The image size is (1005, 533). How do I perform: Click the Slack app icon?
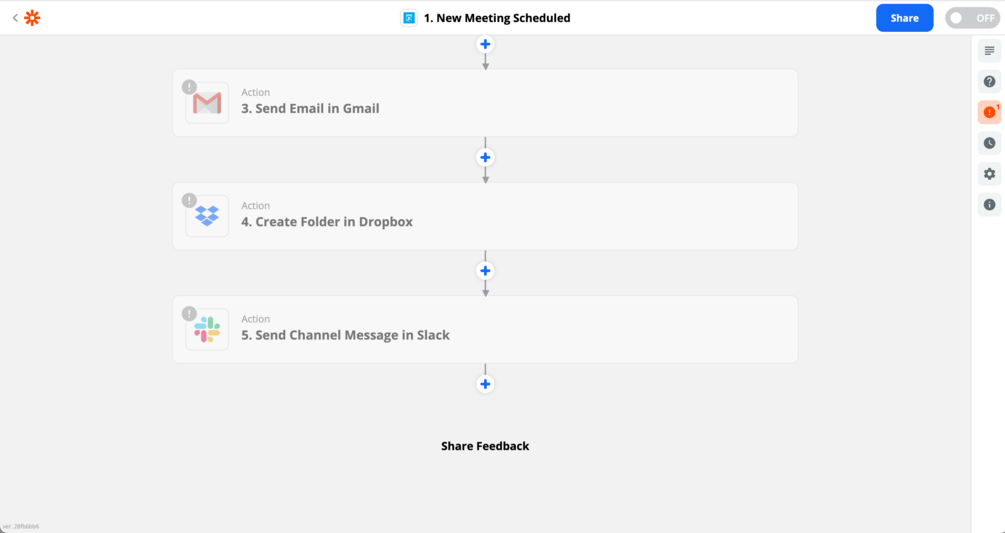[207, 329]
